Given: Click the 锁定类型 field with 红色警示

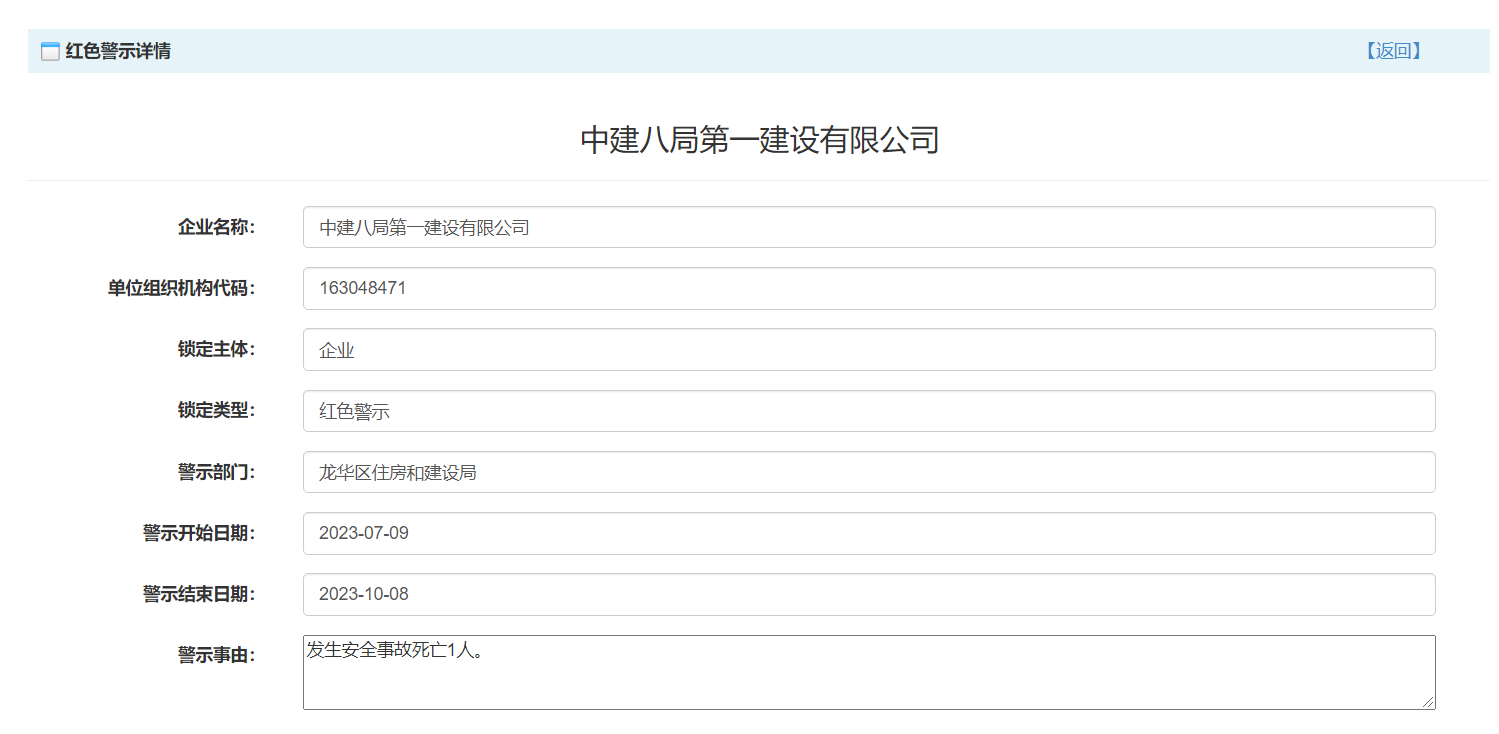Looking at the screenshot, I should (868, 411).
